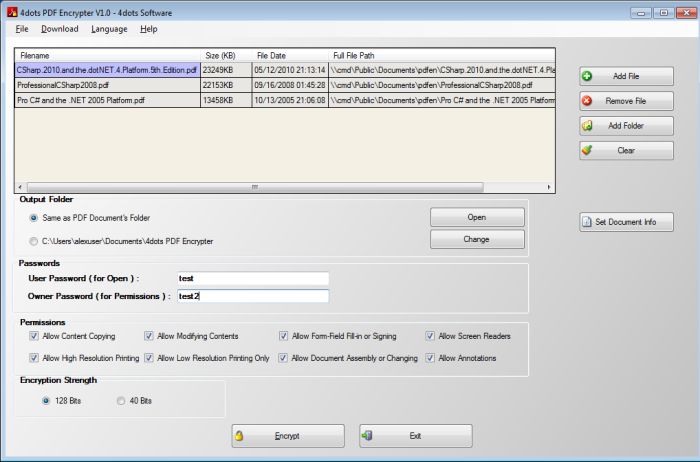This screenshot has height=462, width=700.
Task: Open the Download menu
Action: pos(60,29)
